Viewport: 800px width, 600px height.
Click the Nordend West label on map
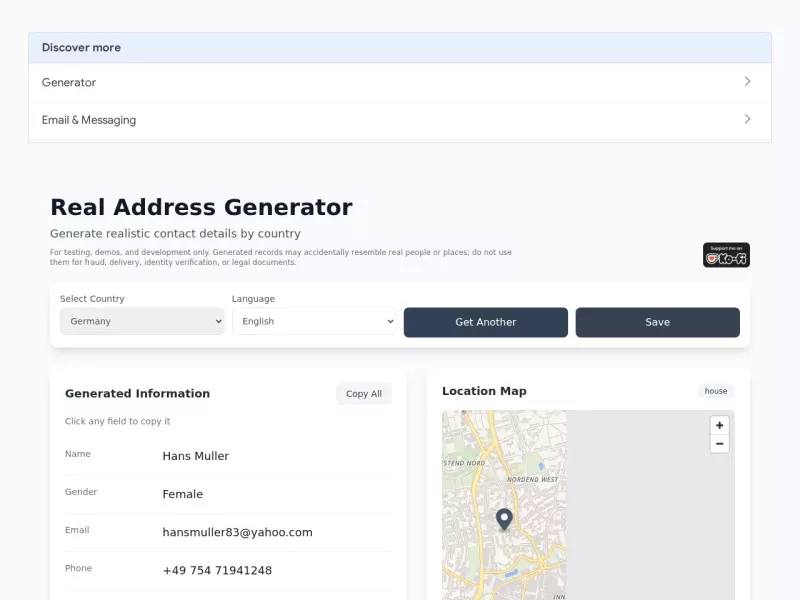(533, 480)
